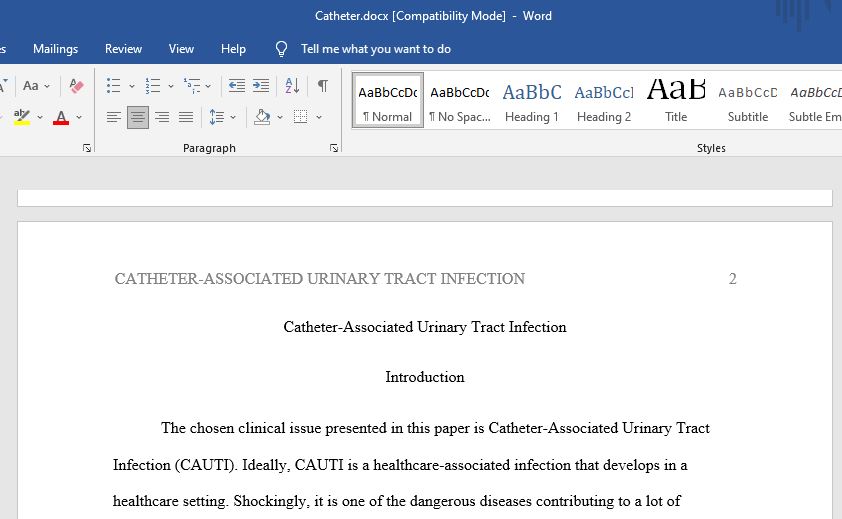Expand the Numbering dropdown arrow

(171, 86)
